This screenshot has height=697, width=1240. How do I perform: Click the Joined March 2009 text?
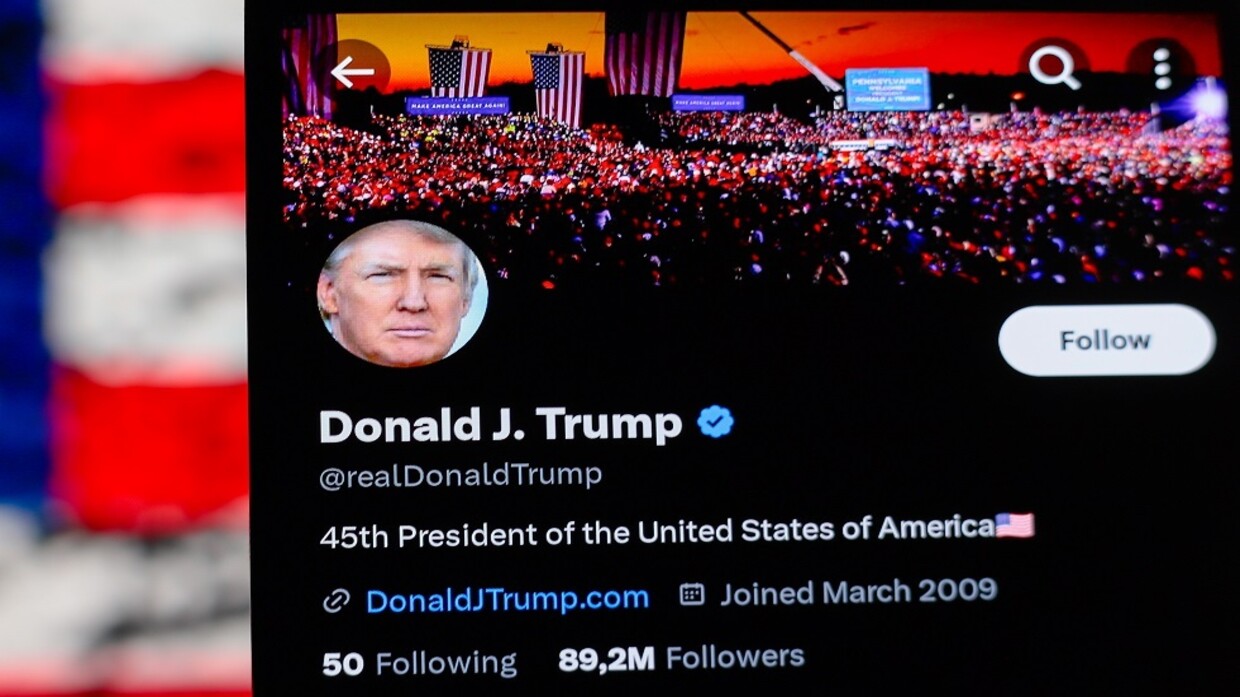tap(859, 592)
